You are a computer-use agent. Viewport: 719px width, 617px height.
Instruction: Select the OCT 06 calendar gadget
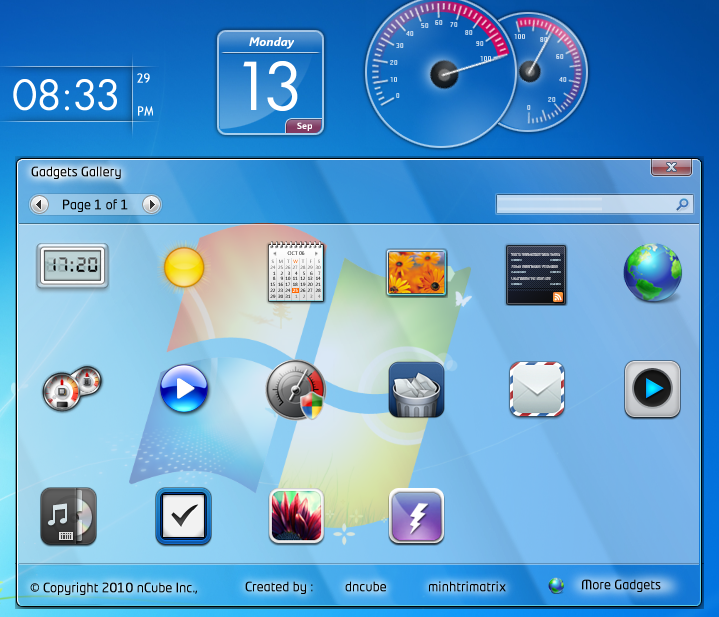pyautogui.click(x=296, y=272)
